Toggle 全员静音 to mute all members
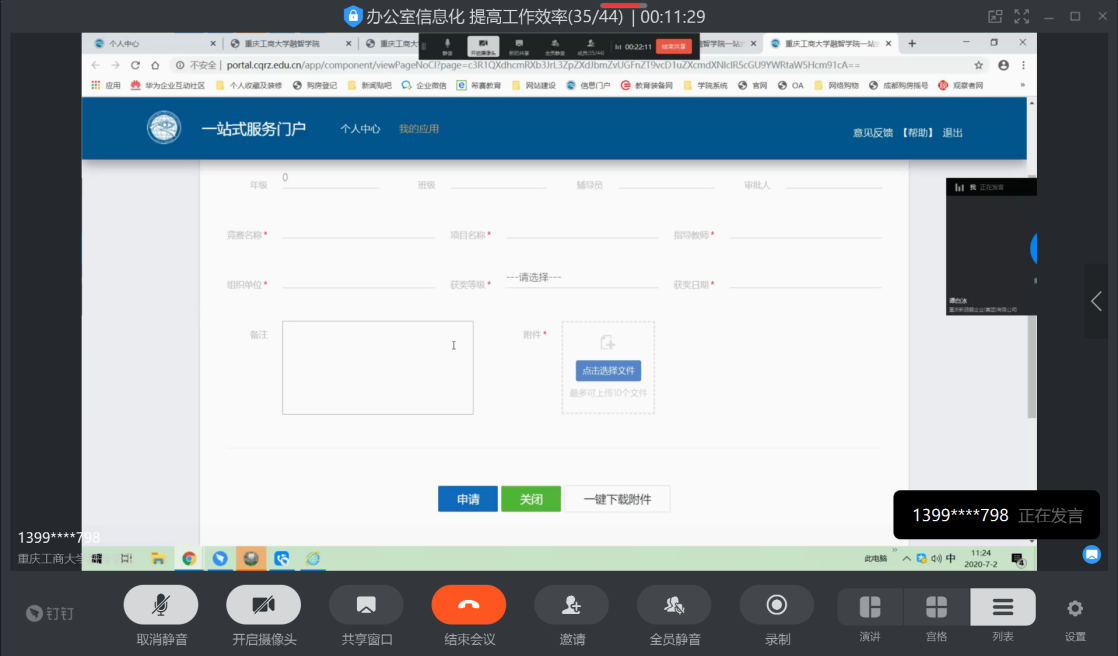Viewport: 1118px width, 656px height. pos(674,605)
